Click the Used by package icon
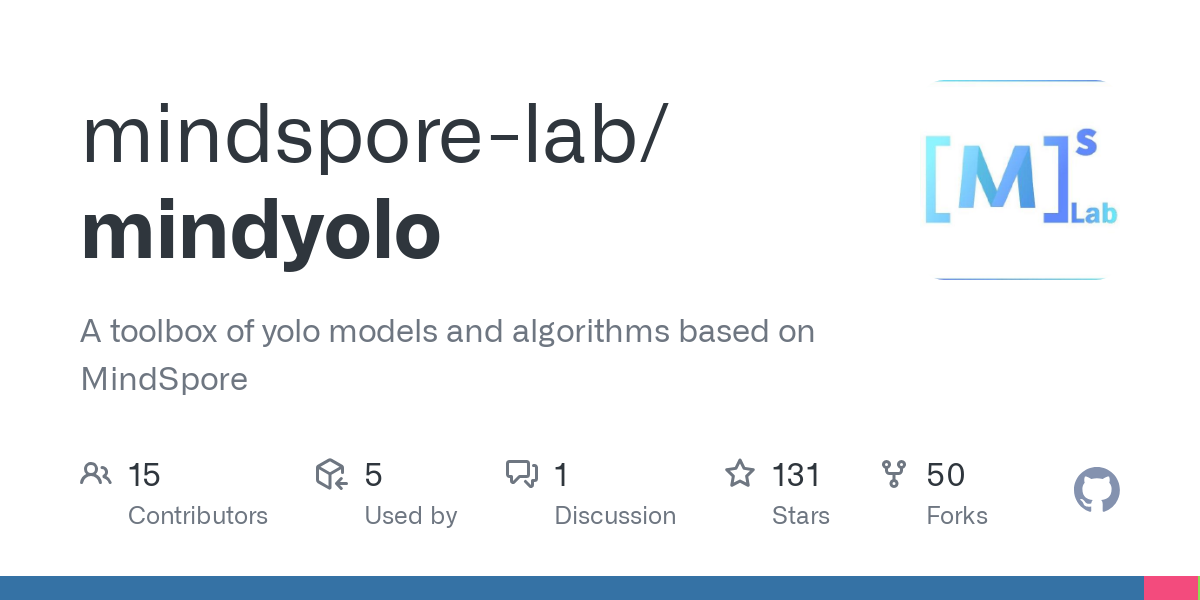This screenshot has width=1200, height=600. 331,474
